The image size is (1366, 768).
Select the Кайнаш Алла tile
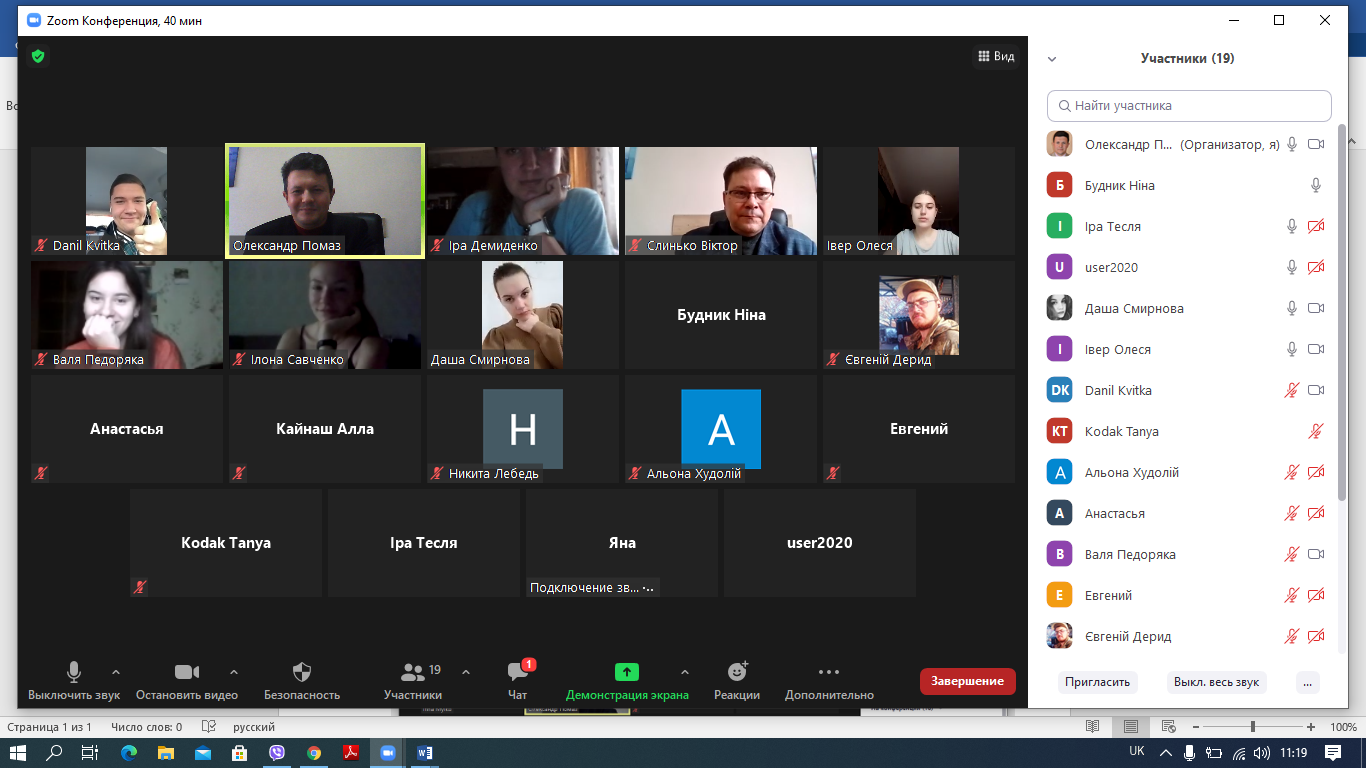[x=325, y=429]
